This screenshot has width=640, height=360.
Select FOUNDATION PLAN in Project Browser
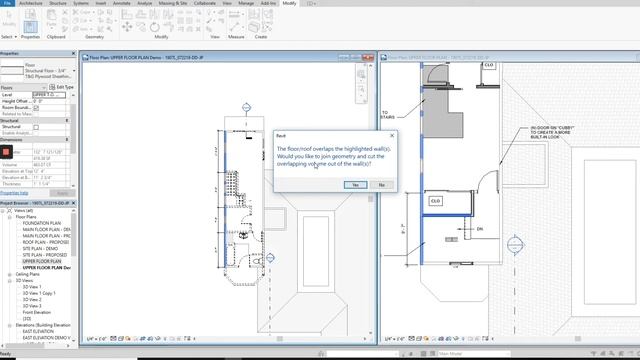click(x=42, y=223)
